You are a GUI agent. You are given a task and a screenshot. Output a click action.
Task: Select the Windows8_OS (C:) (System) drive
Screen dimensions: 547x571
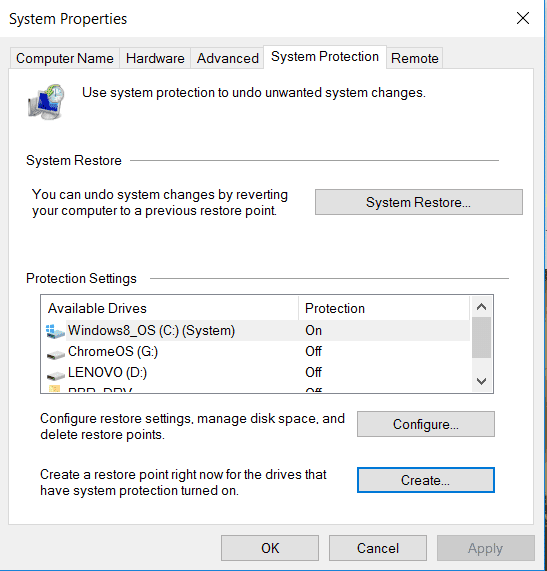[x=257, y=330]
